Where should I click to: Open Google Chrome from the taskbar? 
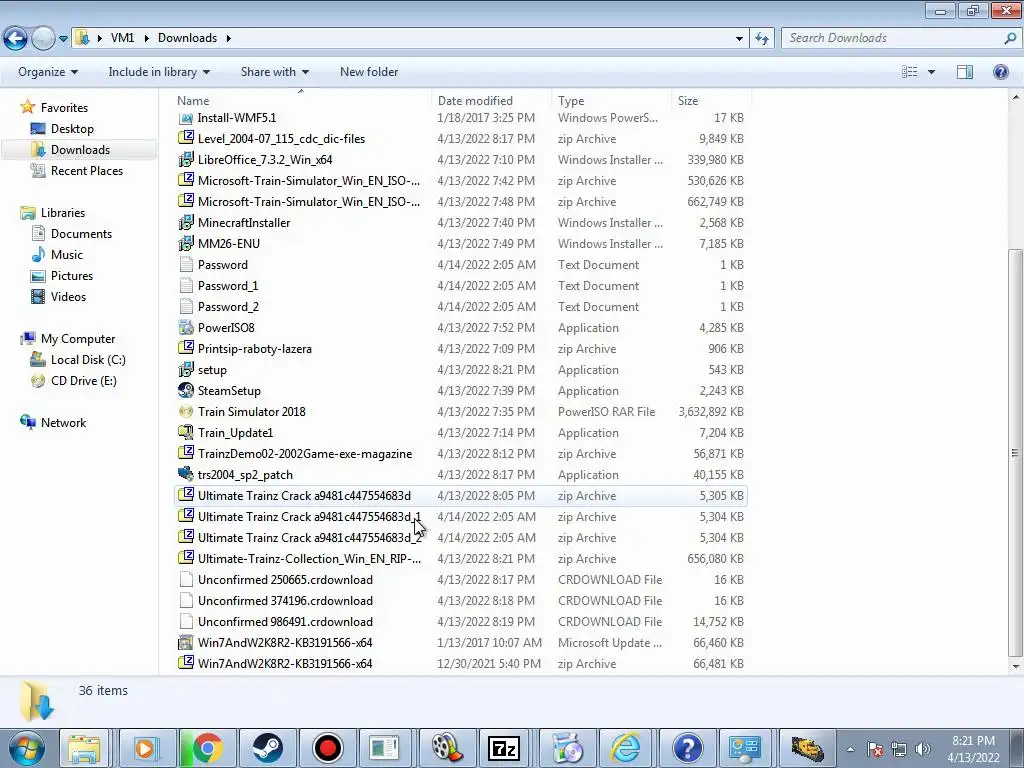206,748
